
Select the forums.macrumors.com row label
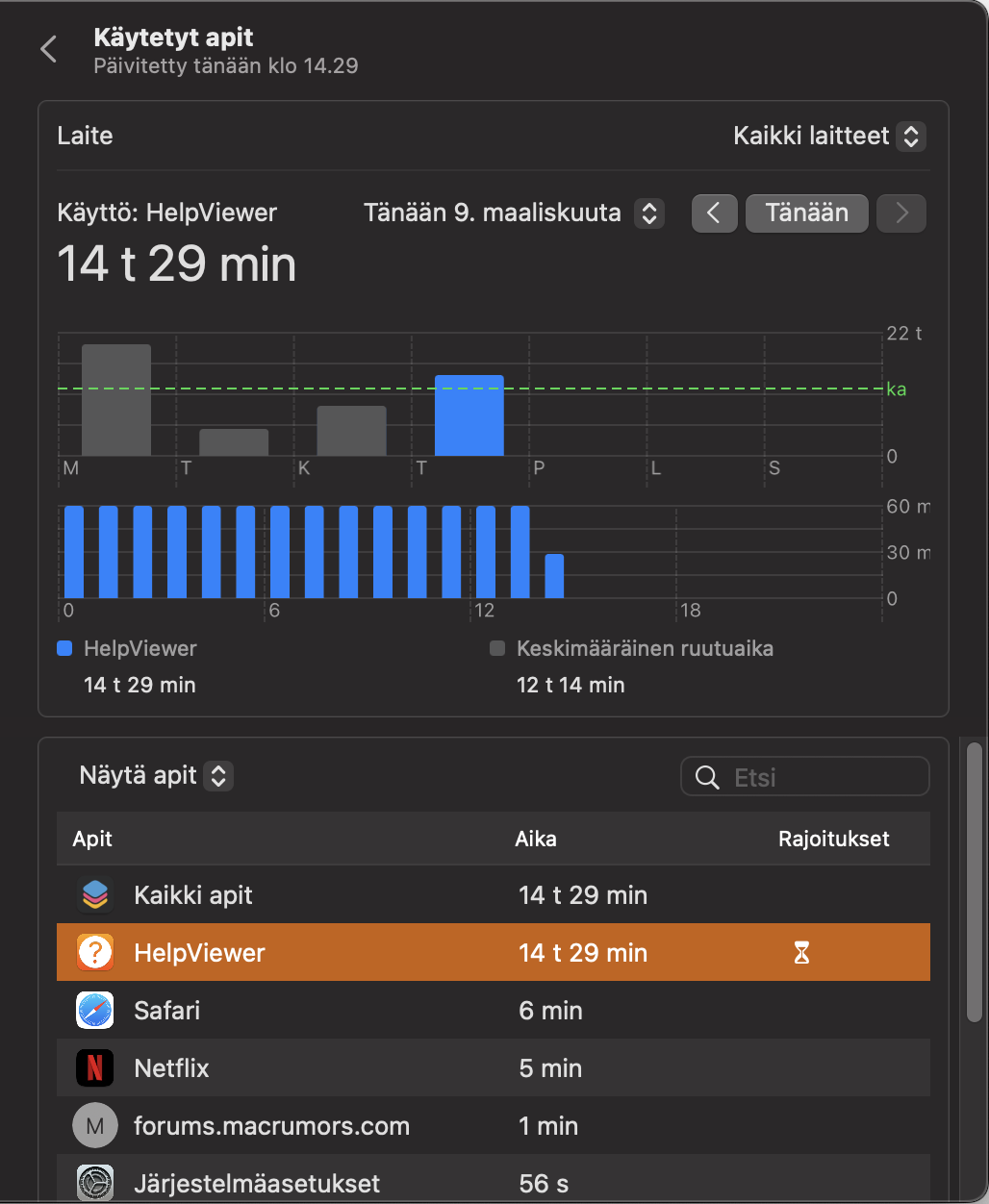[271, 1125]
